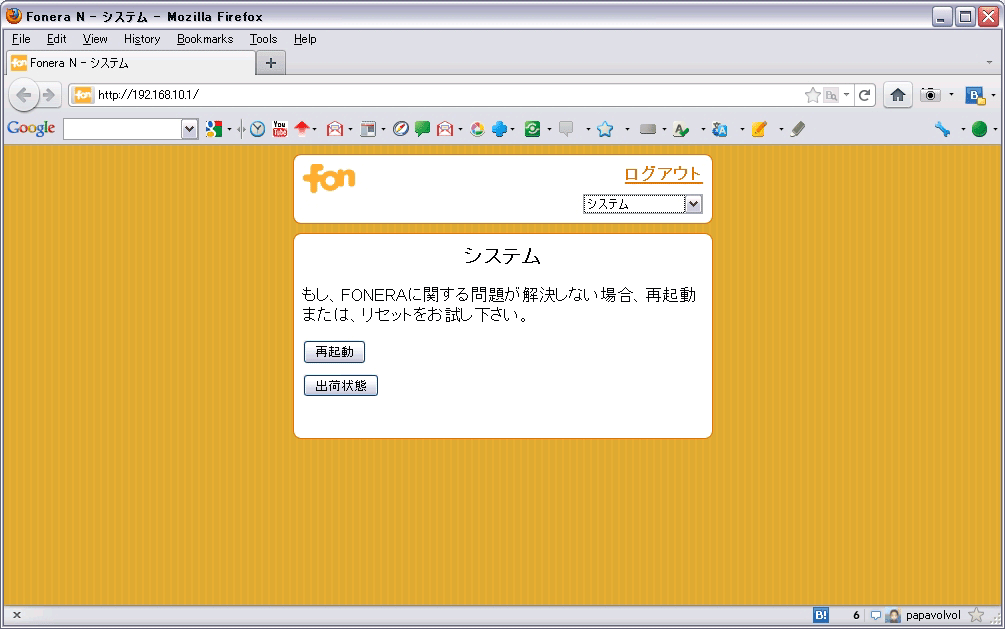The width and height of the screenshot is (1005, 629).
Task: Open the History menu
Action: tap(142, 39)
